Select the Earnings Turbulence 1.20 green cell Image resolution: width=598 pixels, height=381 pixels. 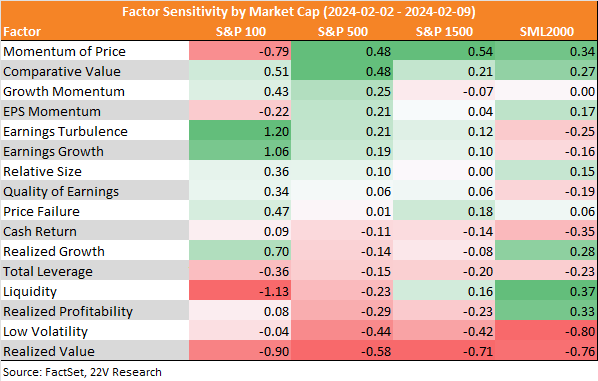(240, 130)
